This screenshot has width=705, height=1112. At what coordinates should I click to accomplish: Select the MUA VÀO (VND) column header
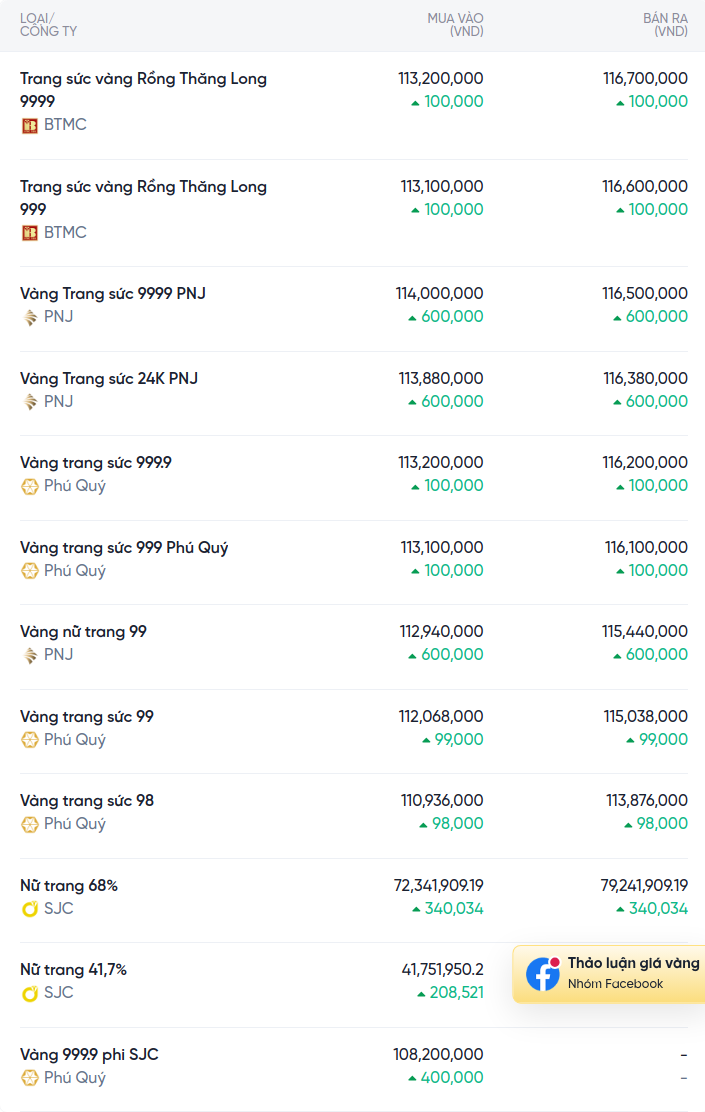point(455,25)
